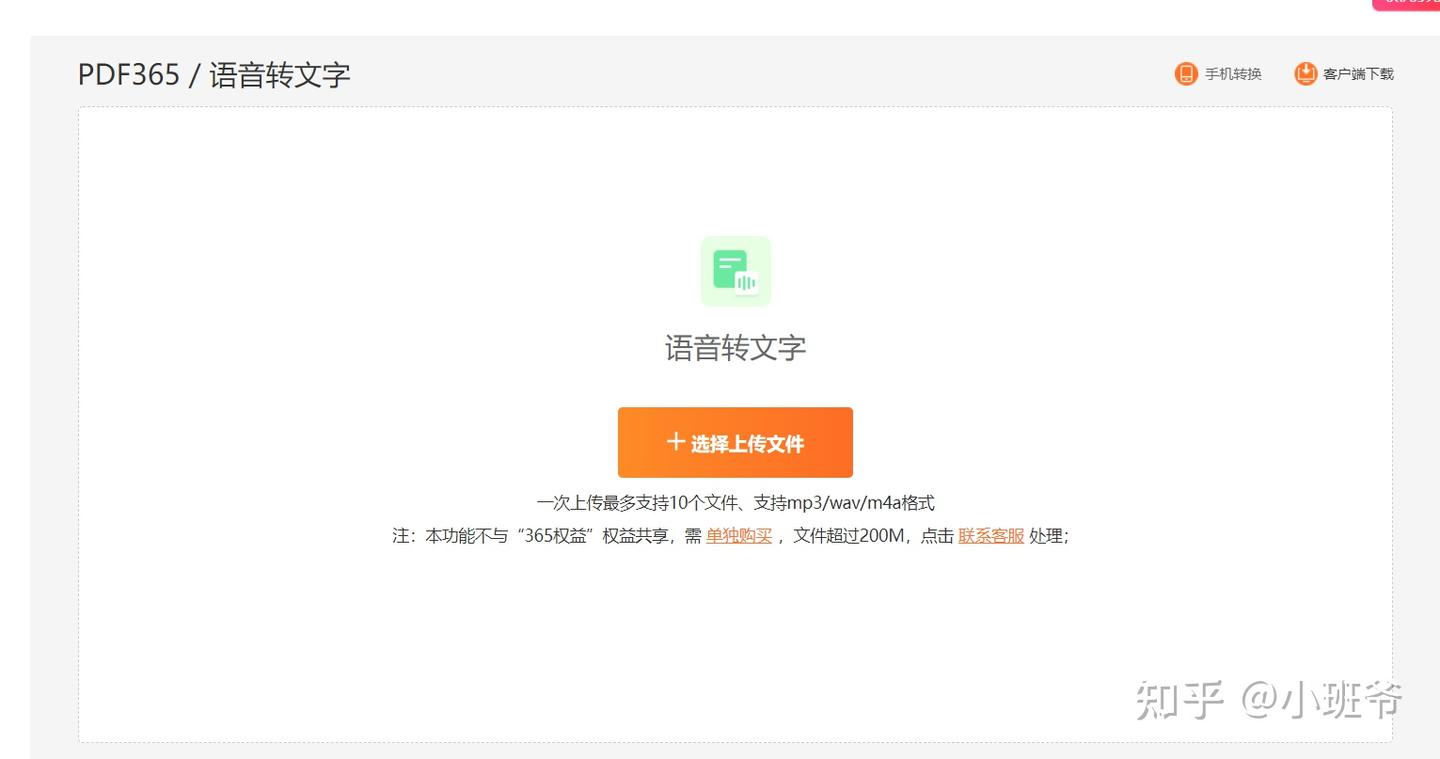Open the 手机转换 text link
Screen dimensions: 1440x759
coord(1233,74)
